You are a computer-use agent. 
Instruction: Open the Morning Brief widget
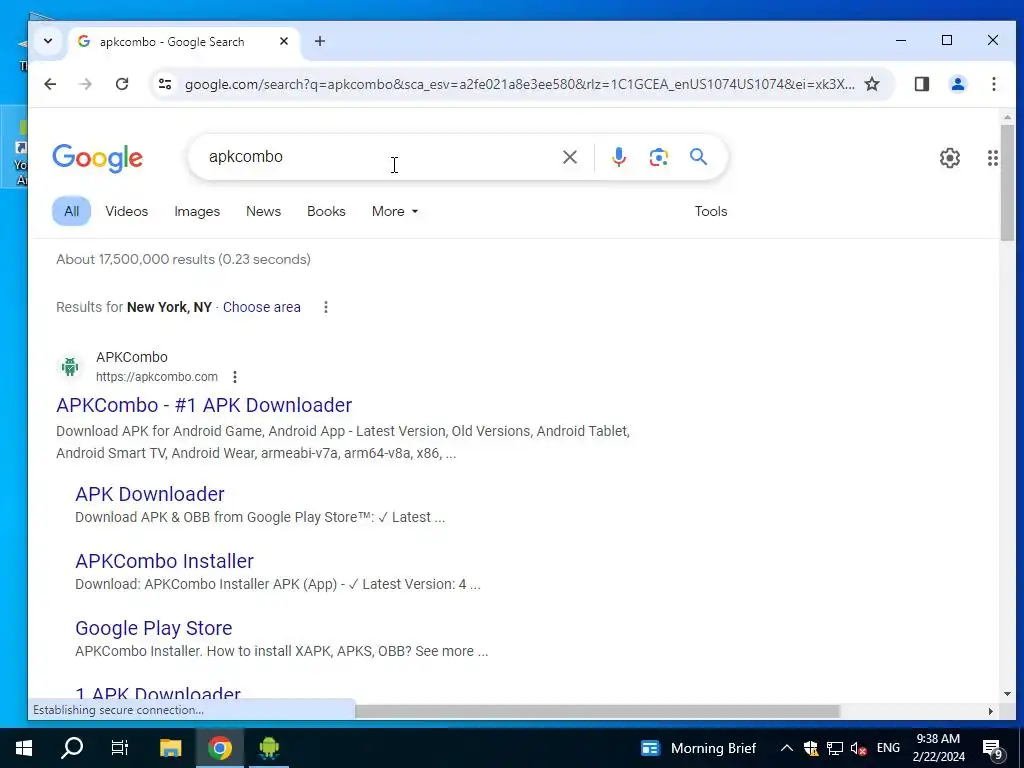pos(699,748)
